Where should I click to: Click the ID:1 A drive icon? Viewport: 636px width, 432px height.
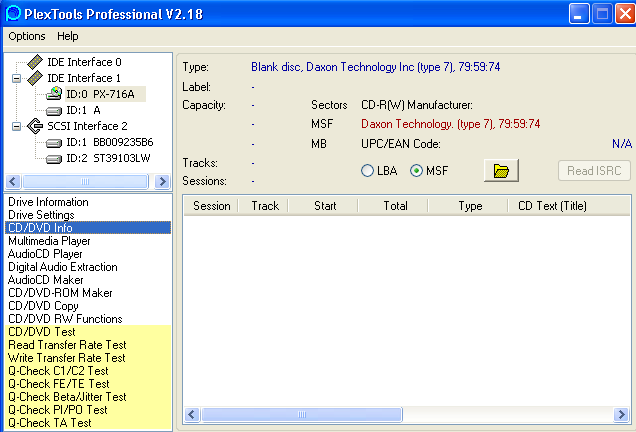(x=54, y=110)
